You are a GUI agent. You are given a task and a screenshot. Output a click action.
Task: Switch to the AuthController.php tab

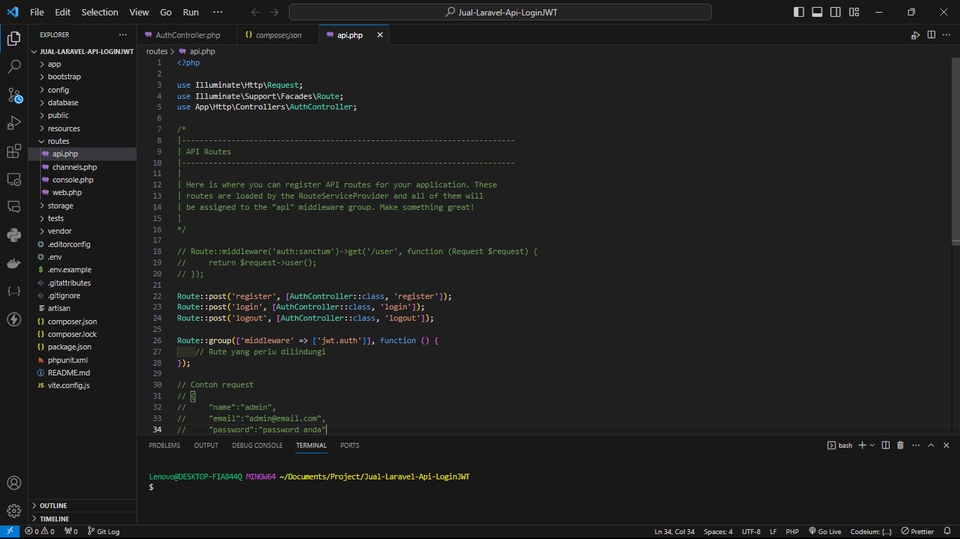[x=187, y=35]
